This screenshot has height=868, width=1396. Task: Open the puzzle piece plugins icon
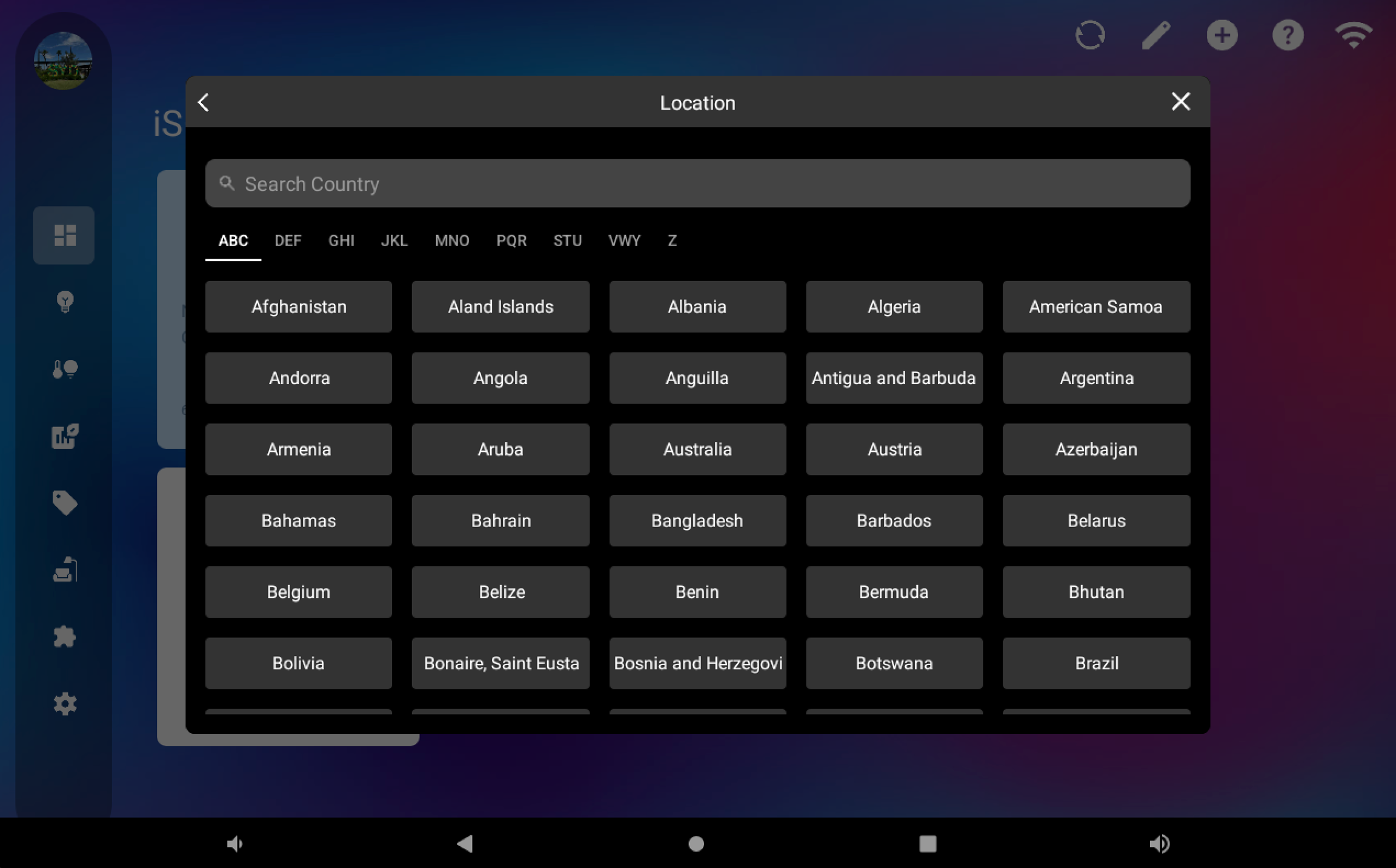[x=64, y=637]
